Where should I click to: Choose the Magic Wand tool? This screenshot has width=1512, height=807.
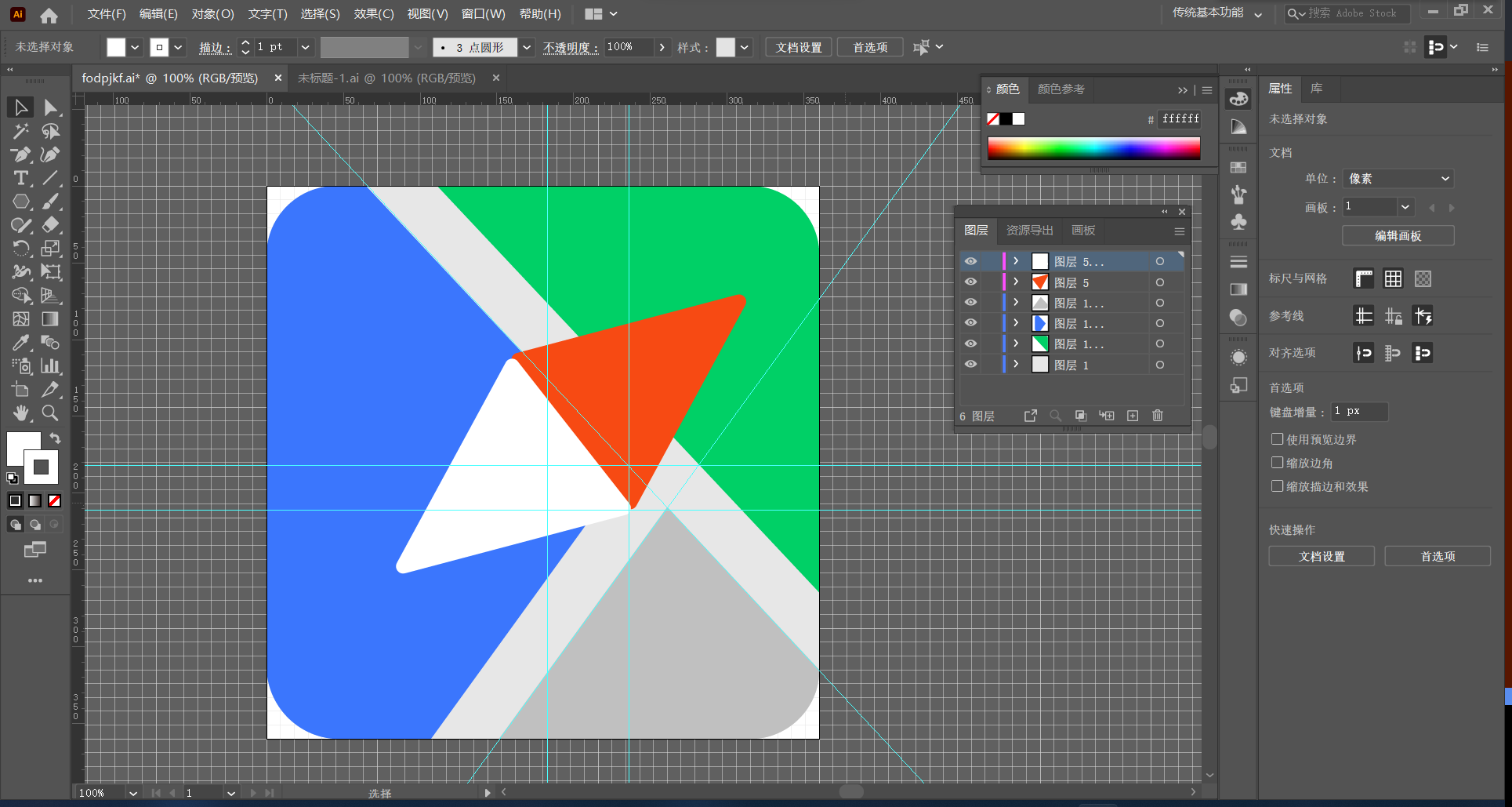pos(21,131)
